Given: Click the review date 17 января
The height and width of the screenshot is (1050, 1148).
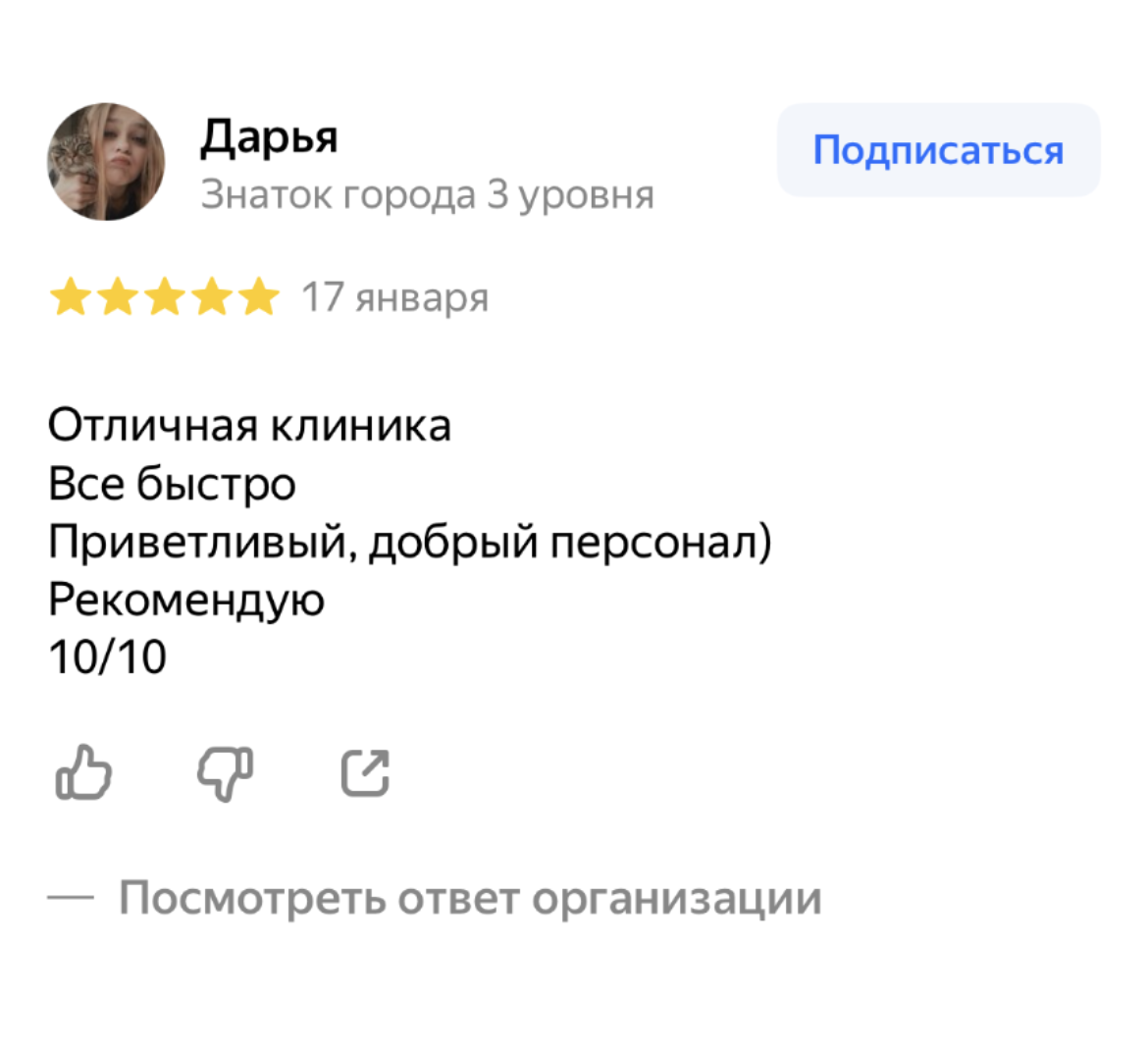Looking at the screenshot, I should point(394,297).
